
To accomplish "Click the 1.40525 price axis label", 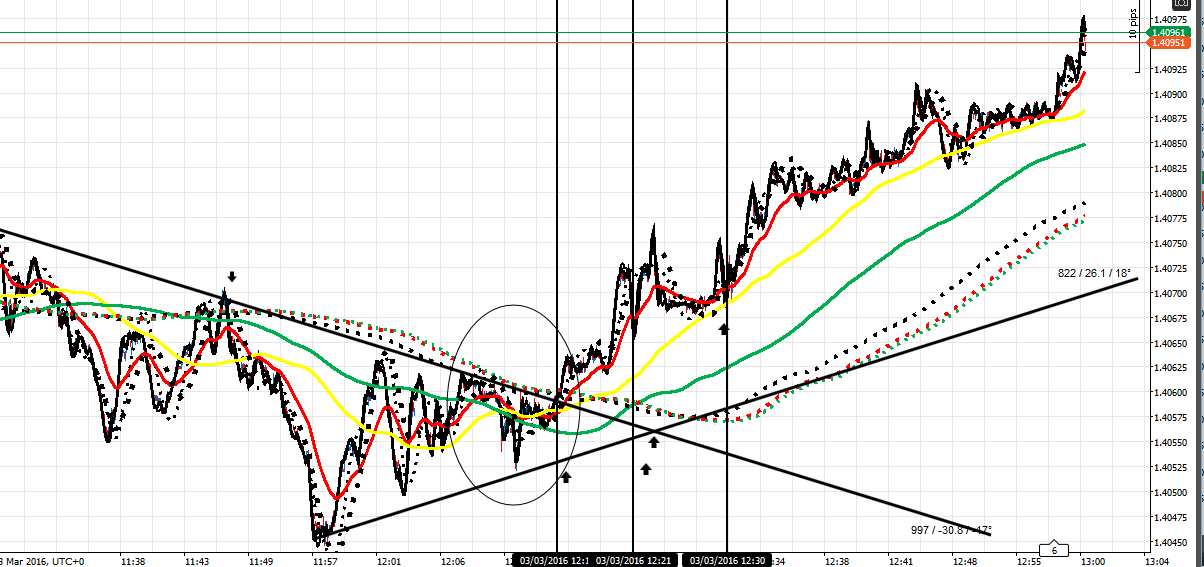I will point(1170,468).
